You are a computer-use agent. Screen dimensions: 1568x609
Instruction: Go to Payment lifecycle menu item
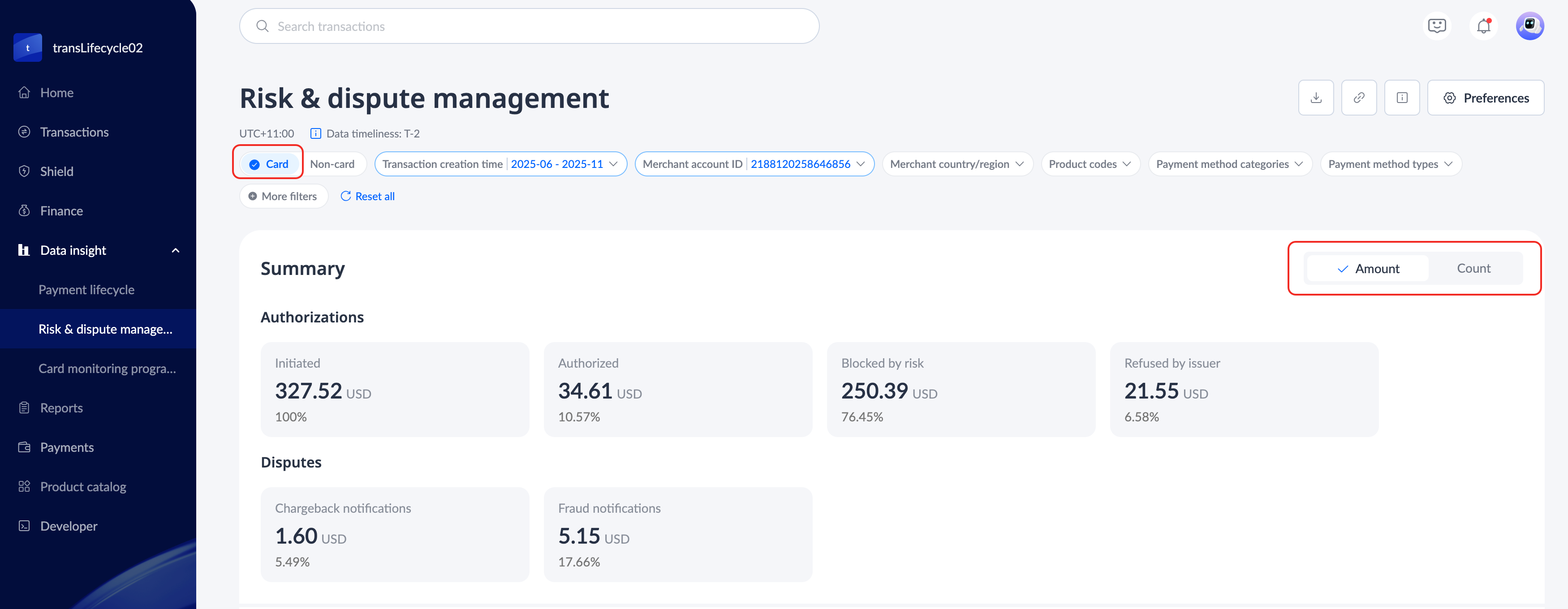86,290
